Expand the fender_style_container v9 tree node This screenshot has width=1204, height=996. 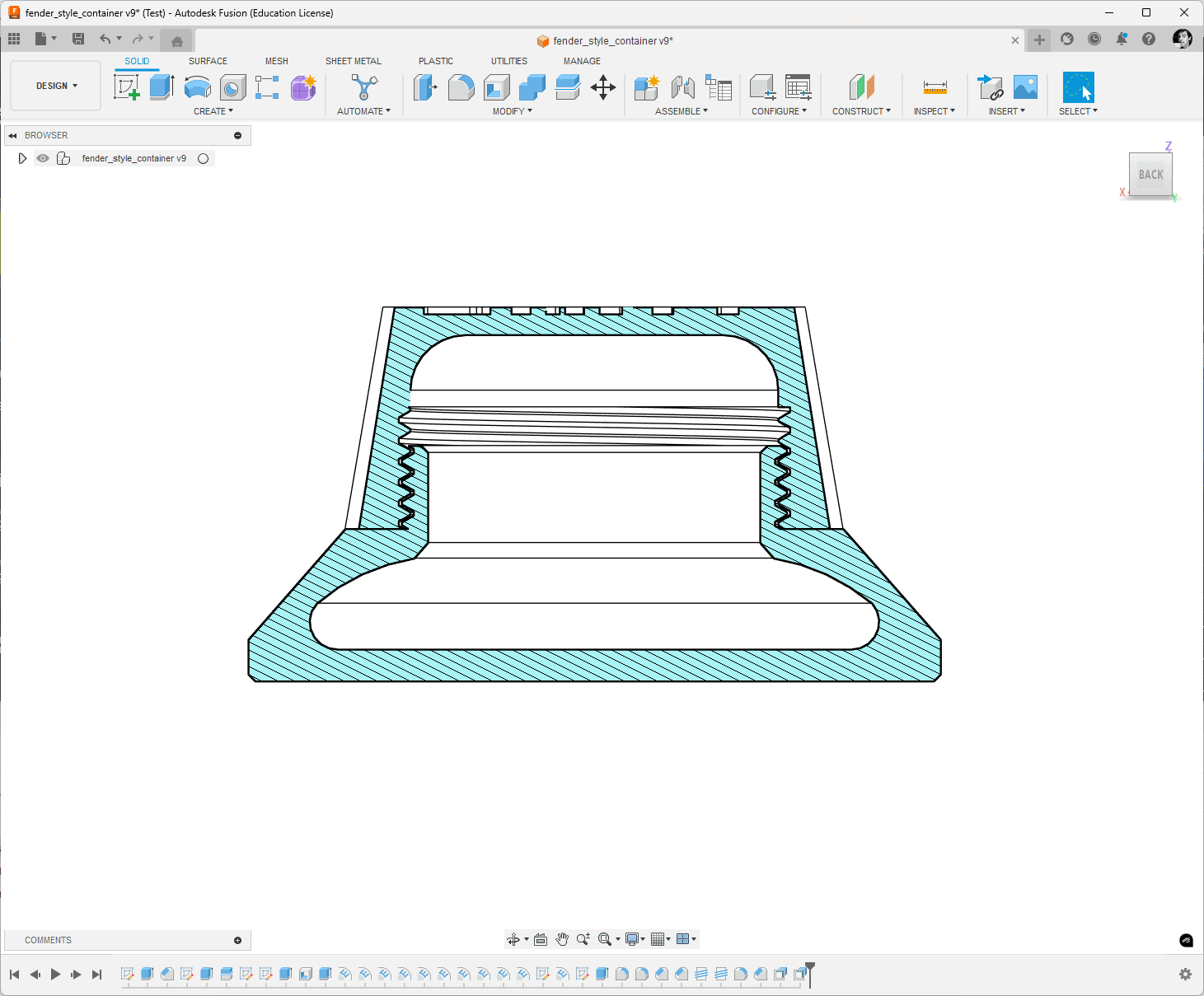(x=22, y=158)
